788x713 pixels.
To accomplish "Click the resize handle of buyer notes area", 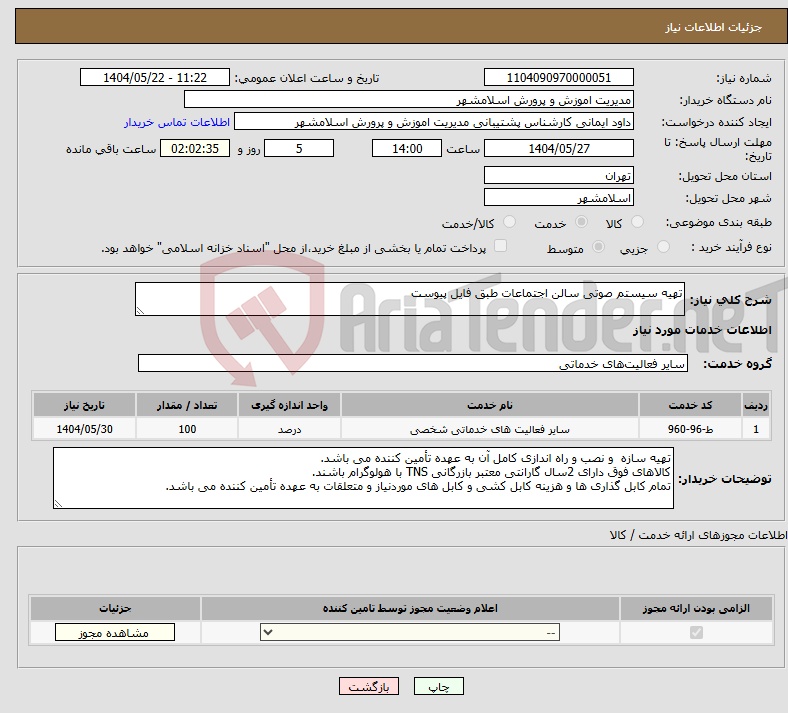I will click(58, 503).
